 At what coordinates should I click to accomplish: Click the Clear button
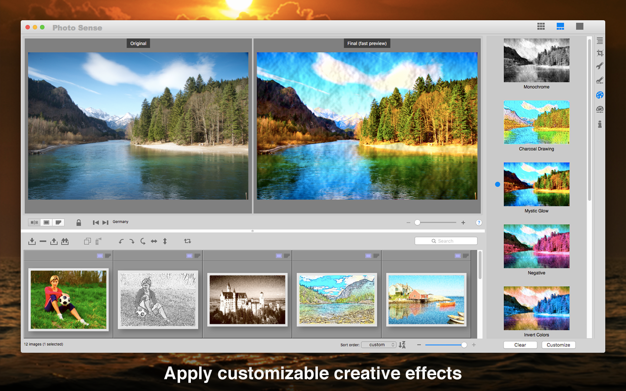click(520, 345)
